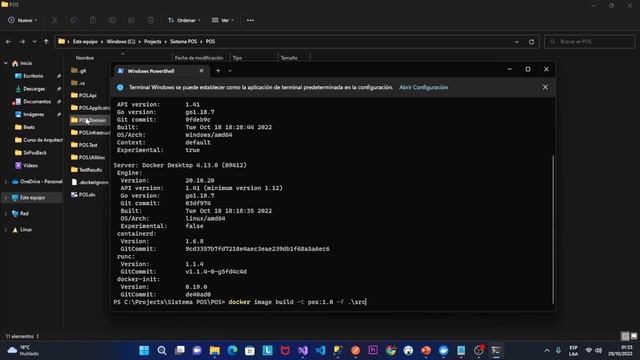640x360 pixels.
Task: Dismiss the default terminal notification banner
Action: 545,87
